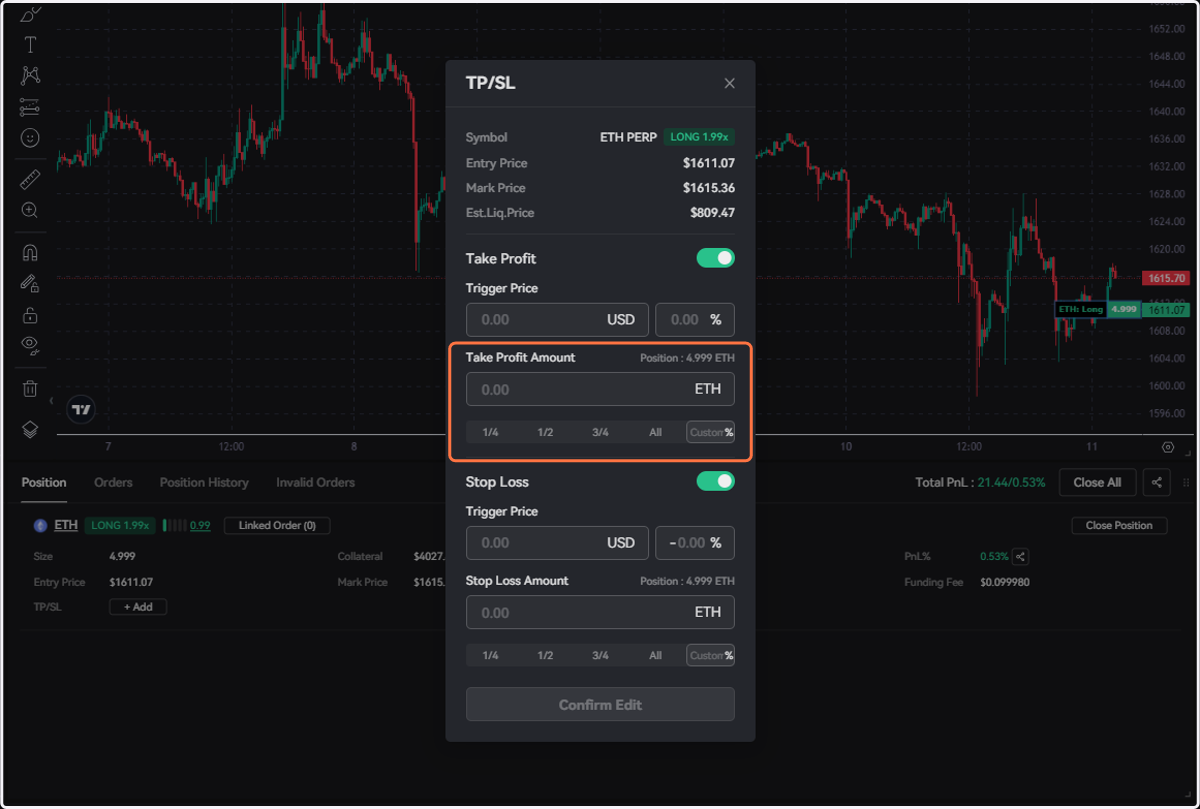Set Stop Loss amount to 1/2
The width and height of the screenshot is (1200, 809).
pyautogui.click(x=545, y=655)
